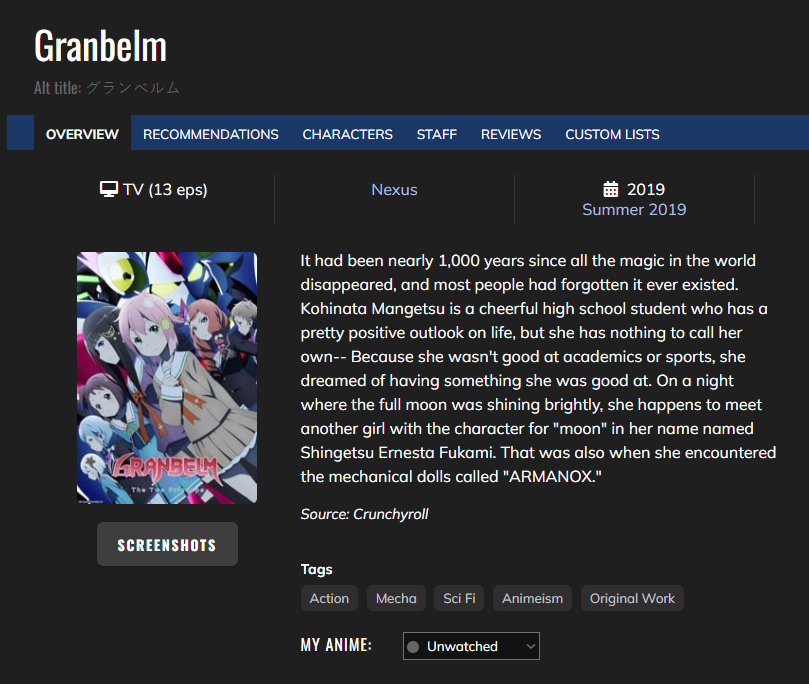Open the Custom Lists tab
809x684 pixels.
[x=612, y=134]
